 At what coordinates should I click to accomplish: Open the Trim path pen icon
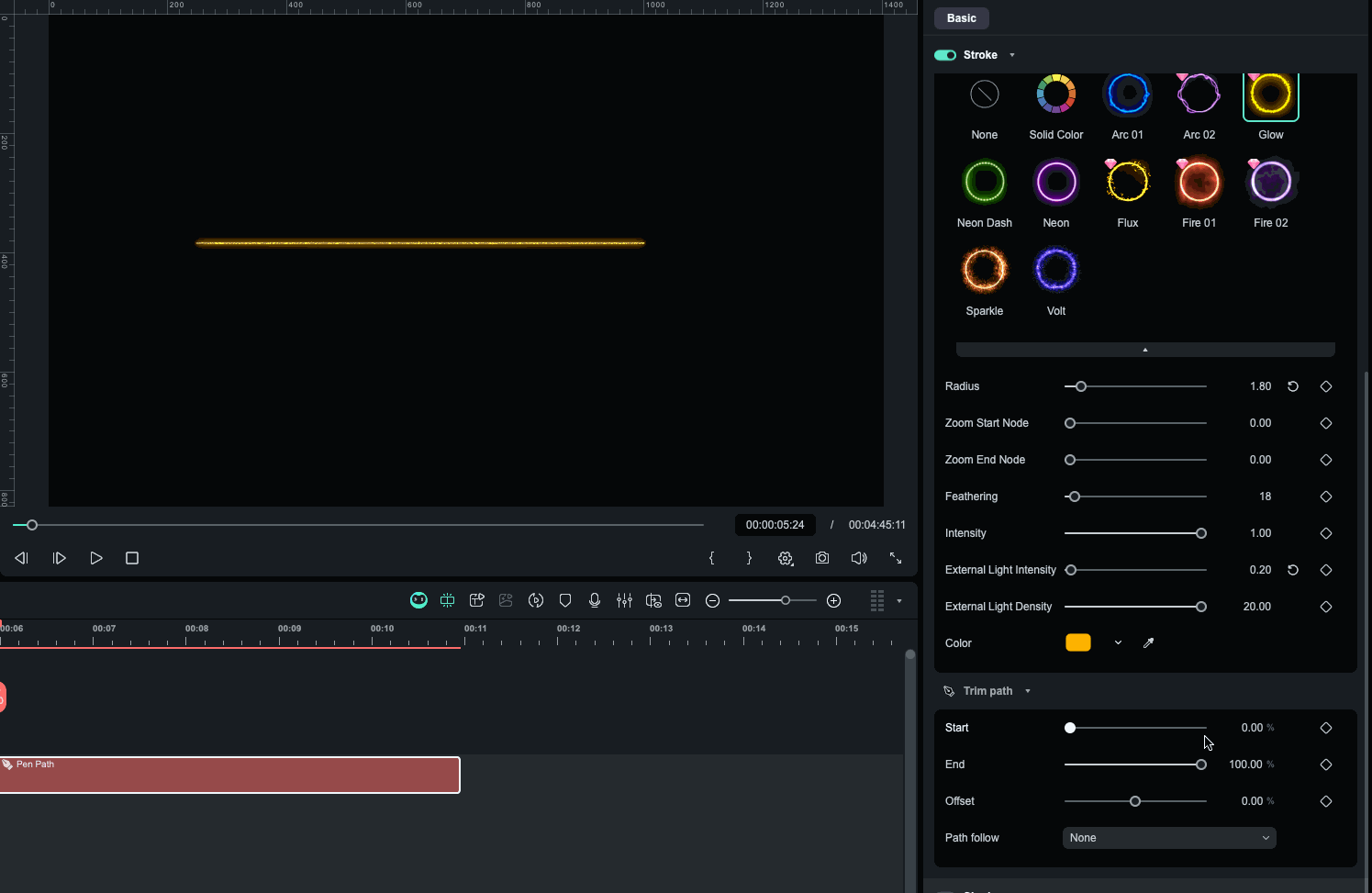click(949, 690)
